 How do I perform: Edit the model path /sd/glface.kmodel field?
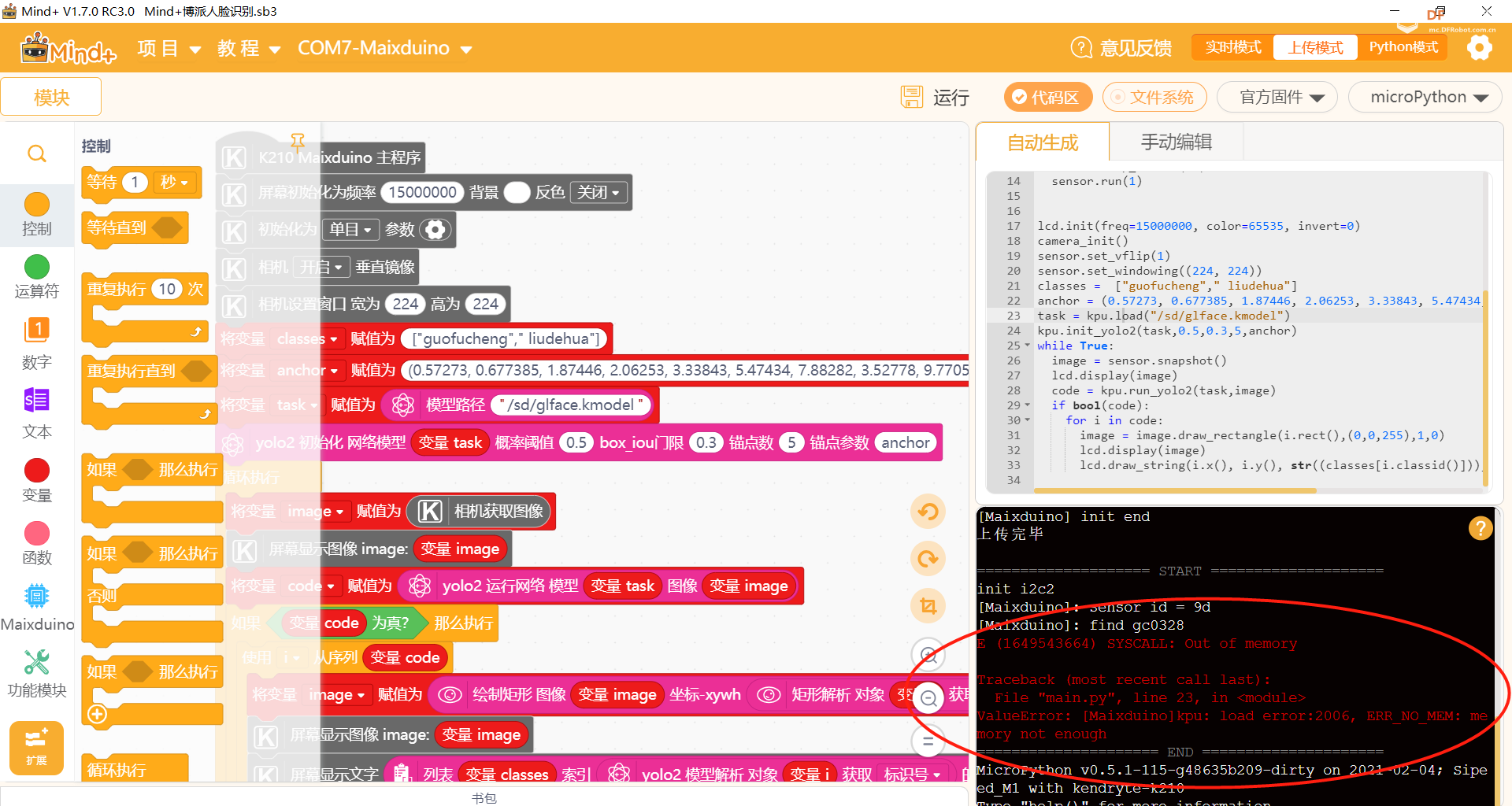[x=572, y=405]
